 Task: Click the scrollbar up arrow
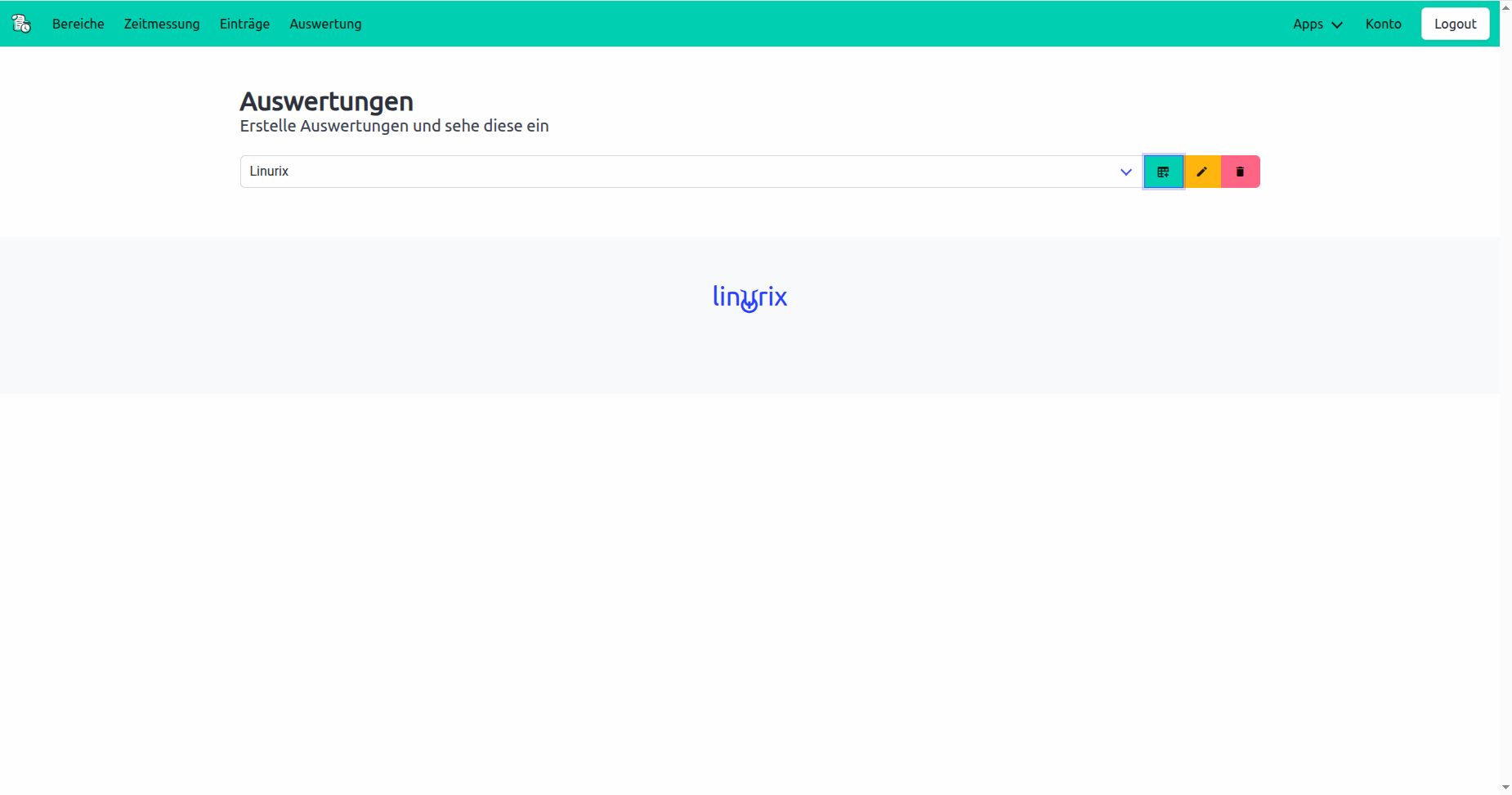(1505, 7)
